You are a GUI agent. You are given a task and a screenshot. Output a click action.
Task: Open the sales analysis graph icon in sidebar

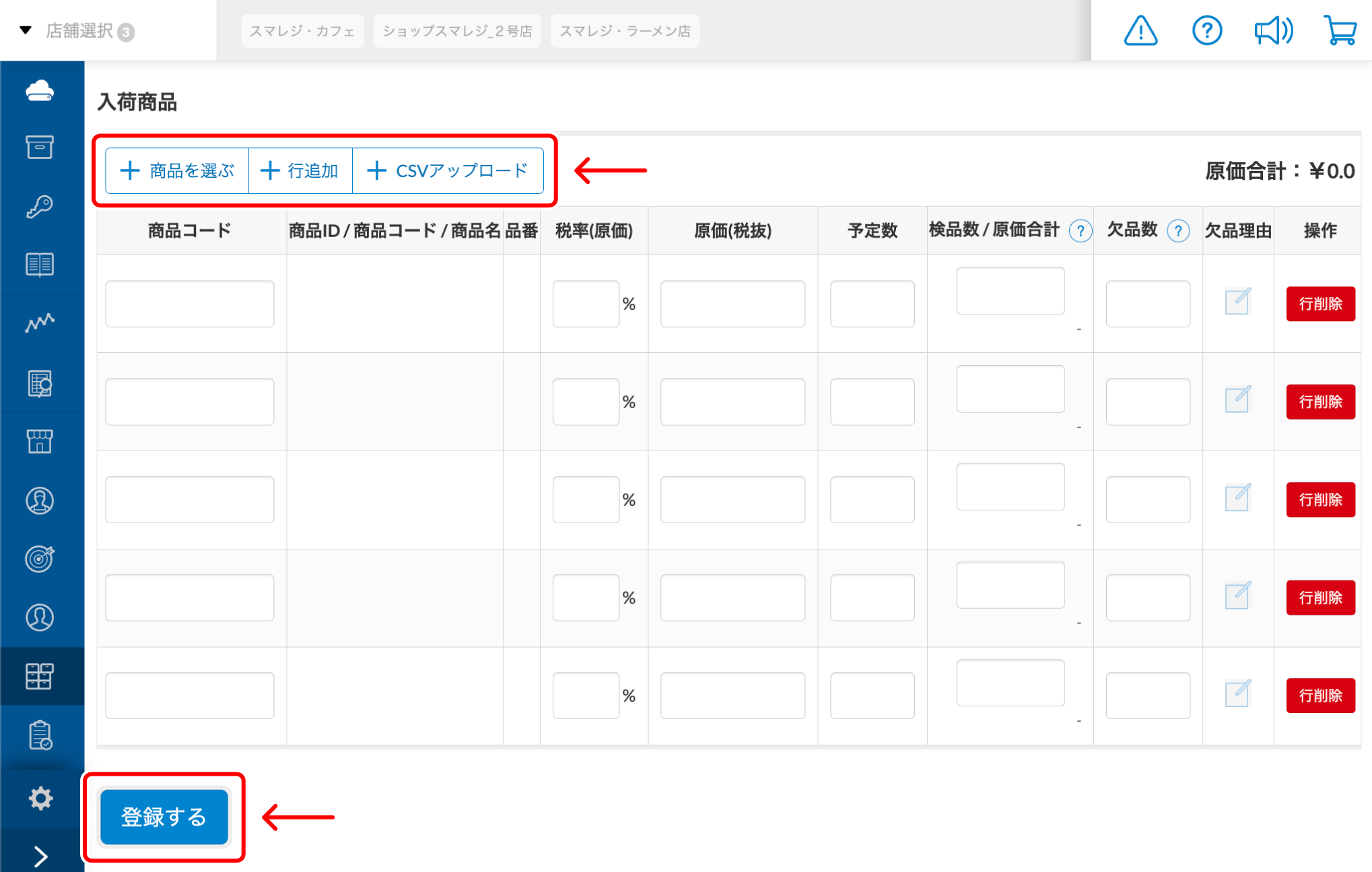tap(40, 323)
